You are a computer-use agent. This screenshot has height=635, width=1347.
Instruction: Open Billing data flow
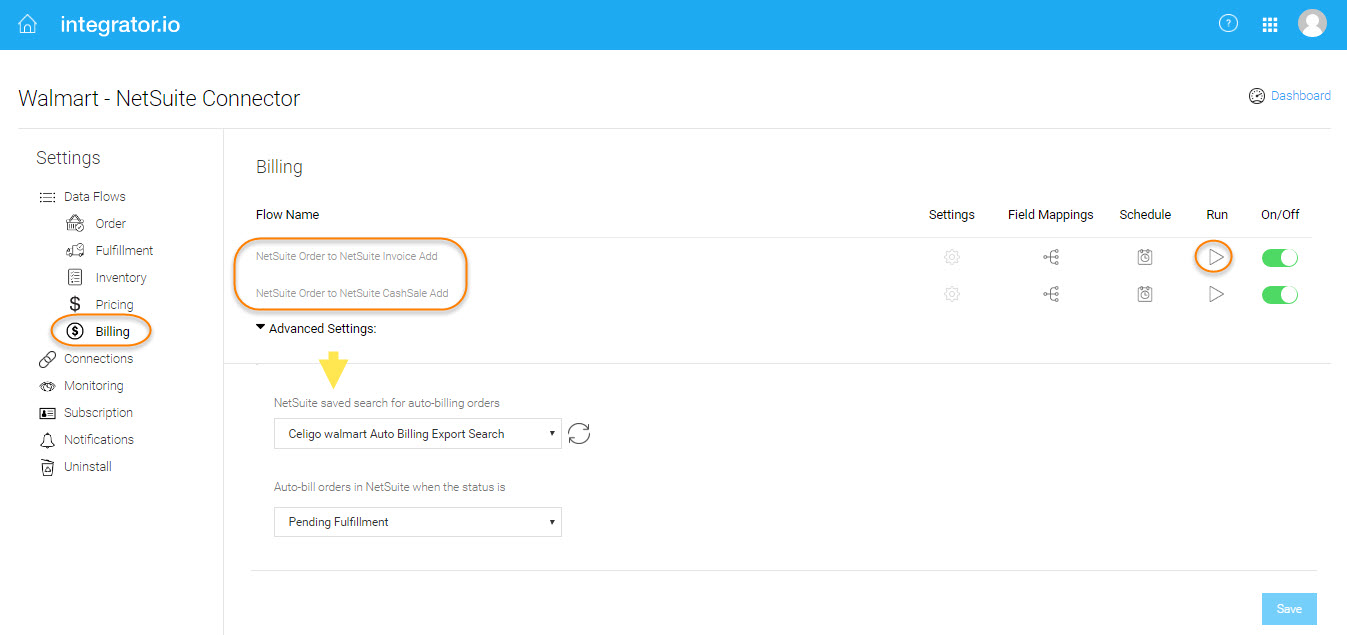coord(113,332)
